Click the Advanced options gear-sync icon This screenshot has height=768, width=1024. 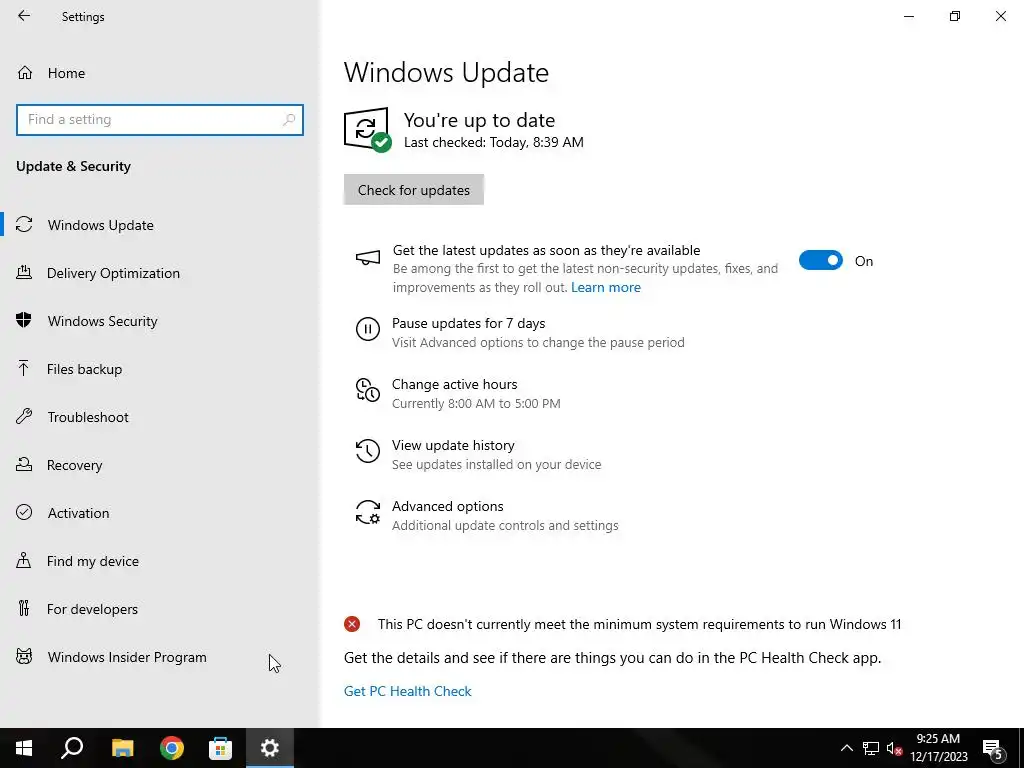point(368,512)
